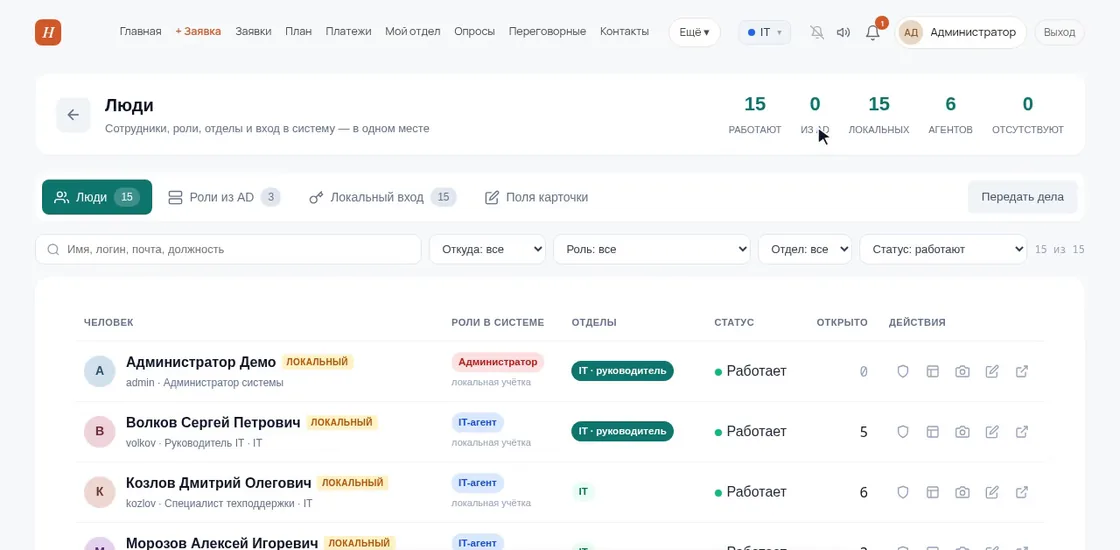
Task: Click the crossed-out bell mute icon
Action: pos(817,32)
